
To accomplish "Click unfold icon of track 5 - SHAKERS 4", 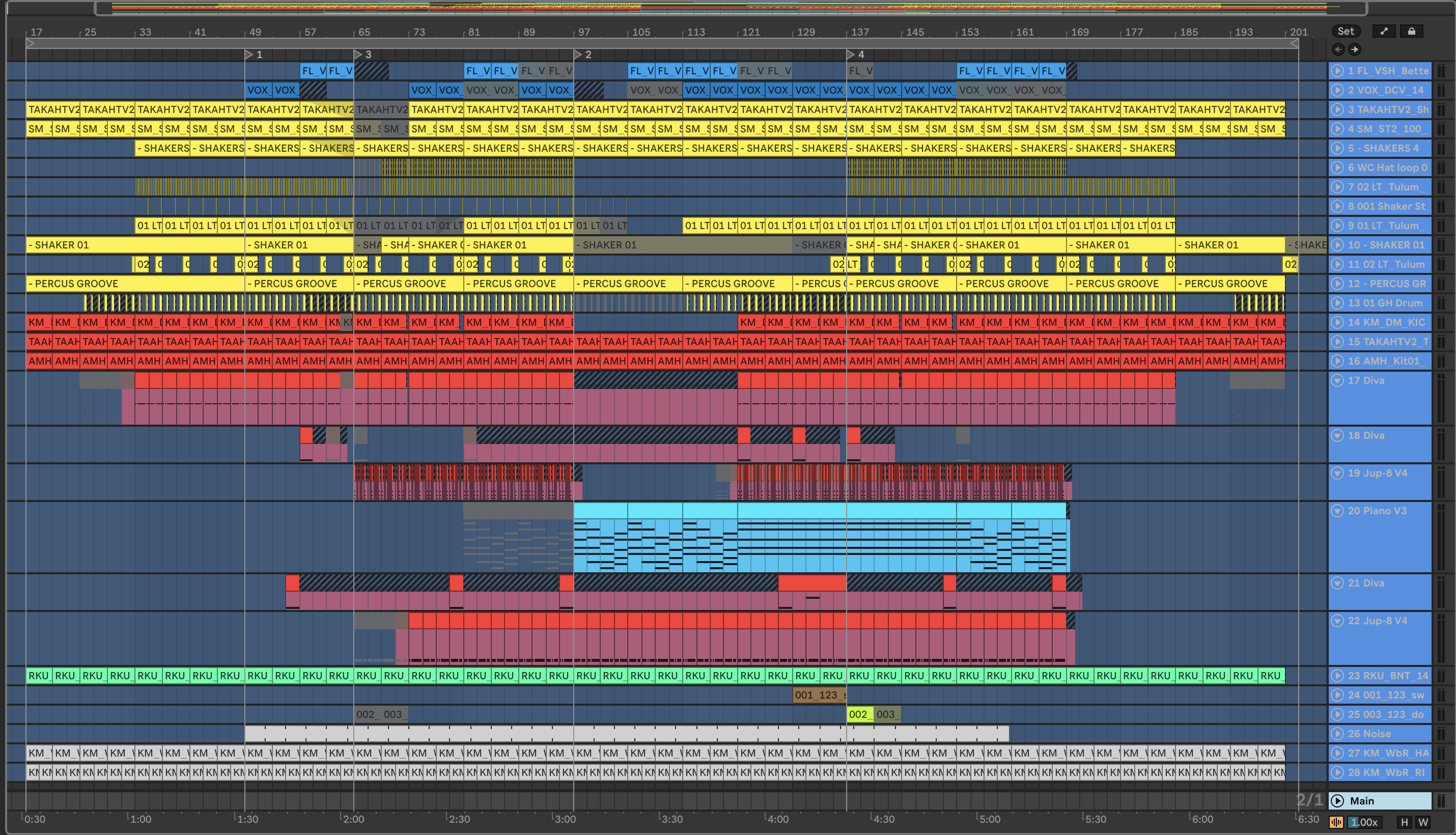I will 1337,149.
